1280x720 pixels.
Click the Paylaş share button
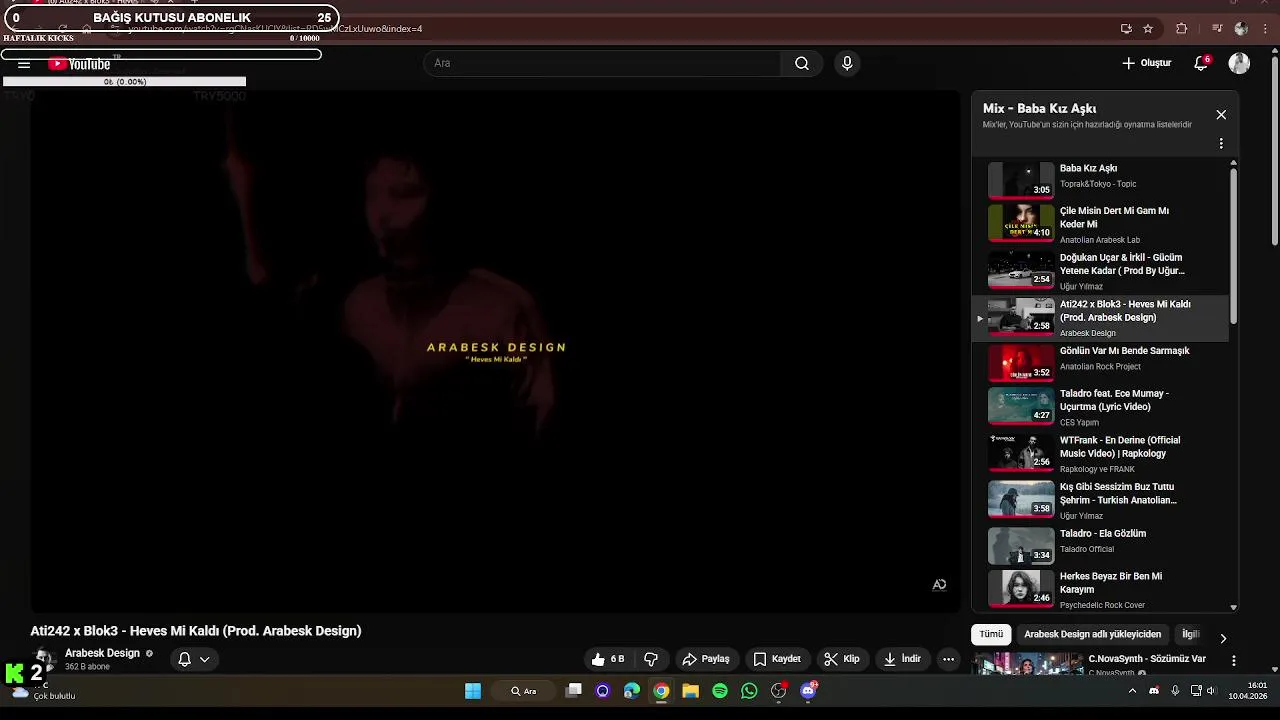pos(706,659)
